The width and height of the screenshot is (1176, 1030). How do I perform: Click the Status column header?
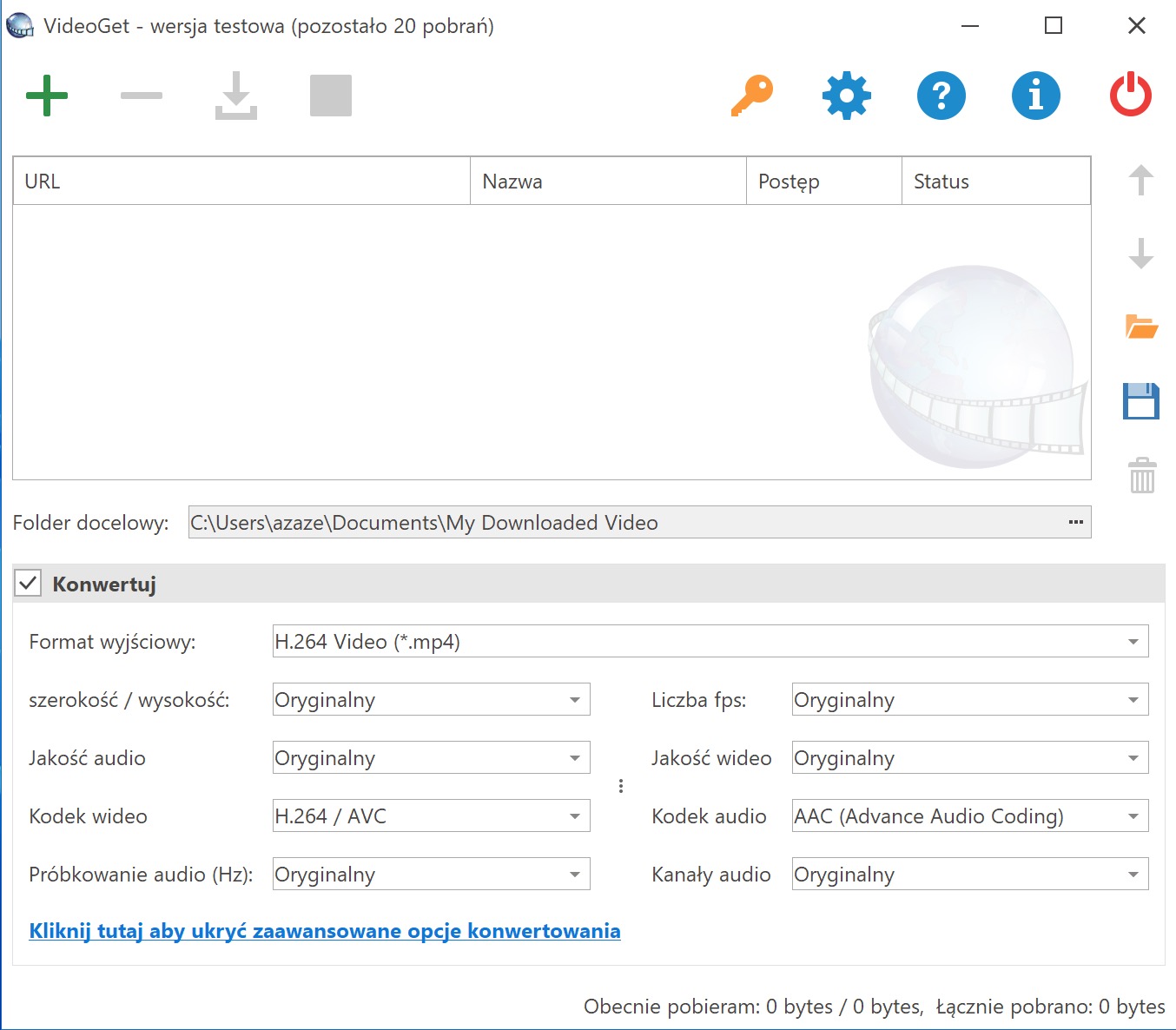(x=996, y=181)
